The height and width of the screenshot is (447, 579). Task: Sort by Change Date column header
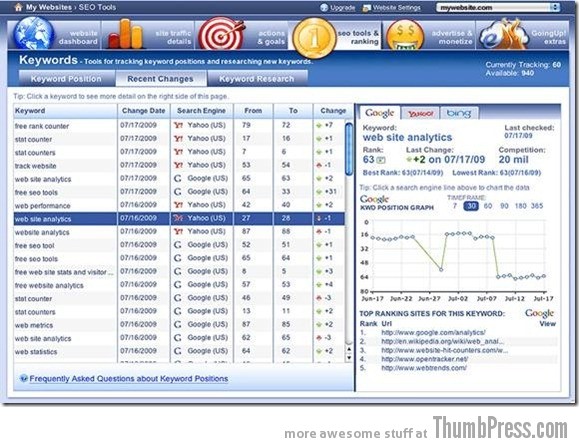coord(144,111)
